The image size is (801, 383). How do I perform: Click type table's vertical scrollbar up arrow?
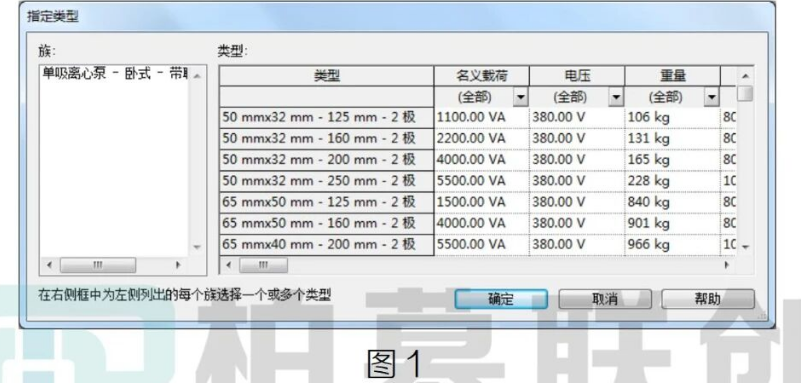click(x=745, y=77)
